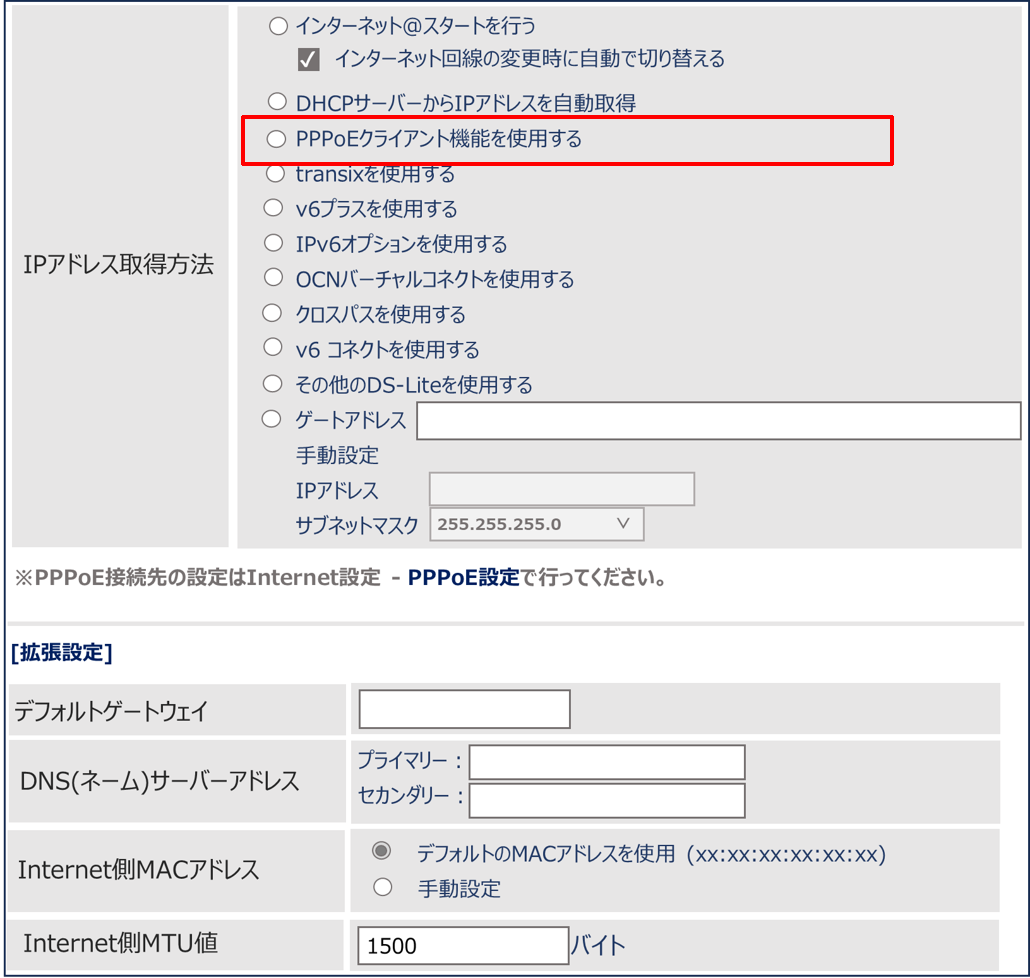Select OCNバーチャルコネクトを使用する radio button
The width and height of the screenshot is (1030, 978).
(273, 278)
